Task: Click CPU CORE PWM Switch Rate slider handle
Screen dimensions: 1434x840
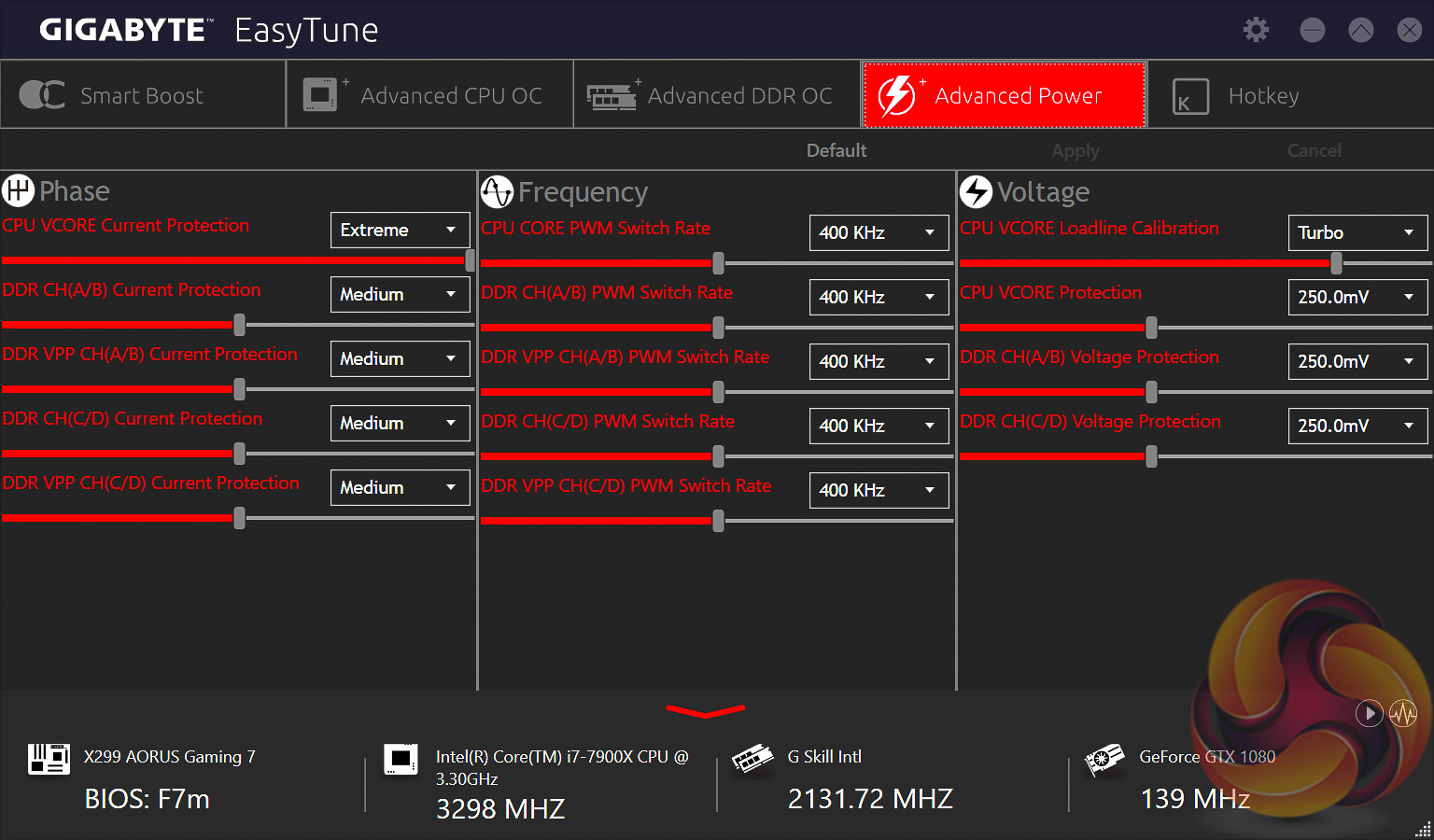Action: [x=719, y=263]
